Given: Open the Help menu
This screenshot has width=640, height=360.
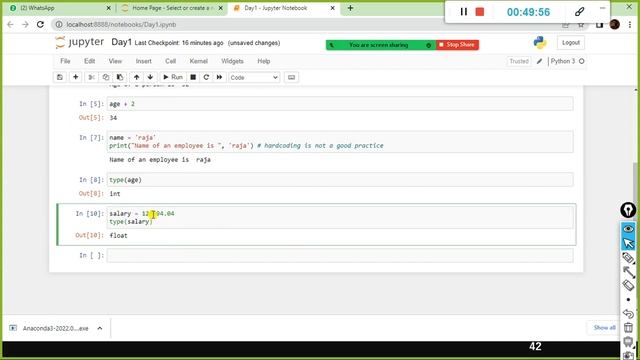Looking at the screenshot, I should click(x=263, y=61).
